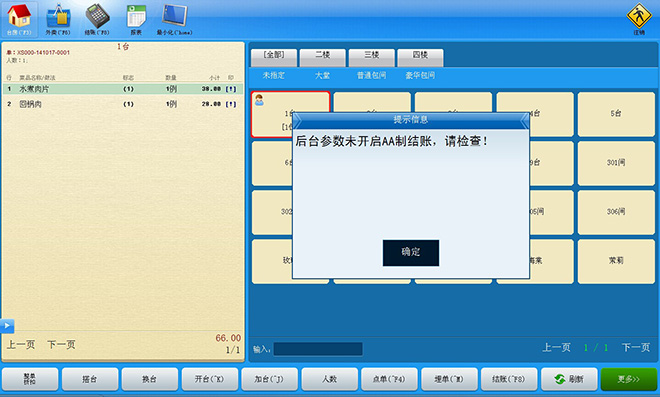Click the 点单 order button
The width and height of the screenshot is (660, 397).
pyautogui.click(x=389, y=379)
